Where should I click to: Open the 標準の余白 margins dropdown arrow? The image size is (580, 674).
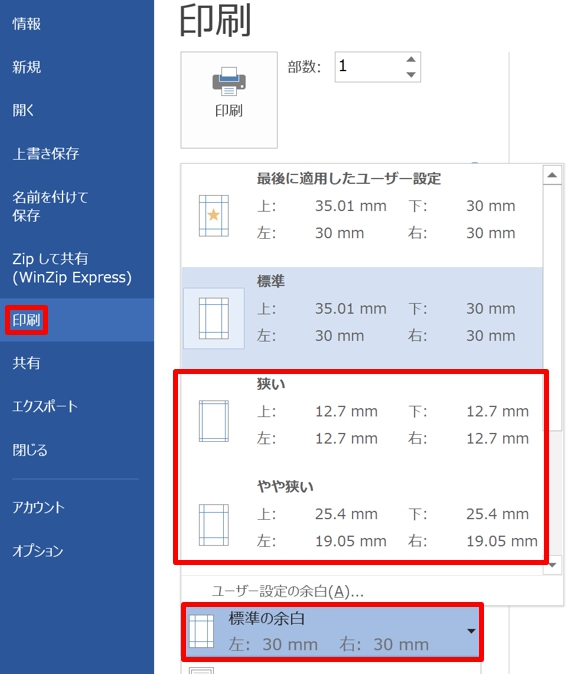(471, 631)
